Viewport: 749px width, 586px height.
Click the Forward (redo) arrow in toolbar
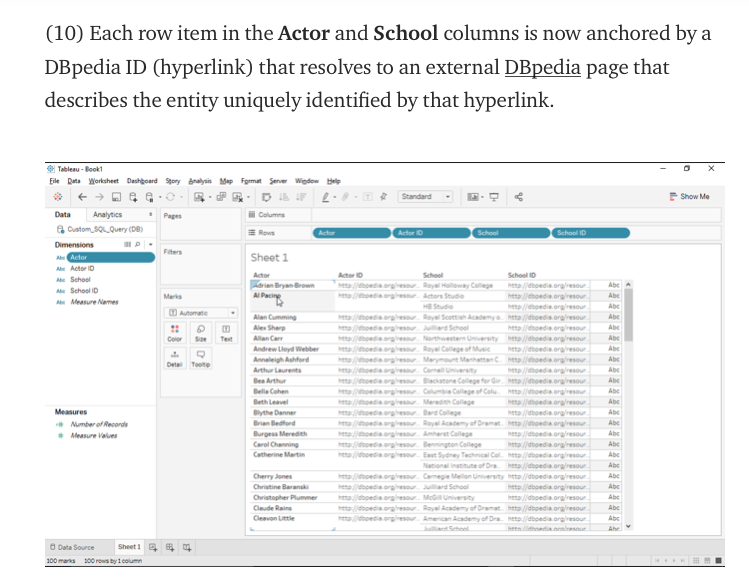click(x=99, y=197)
